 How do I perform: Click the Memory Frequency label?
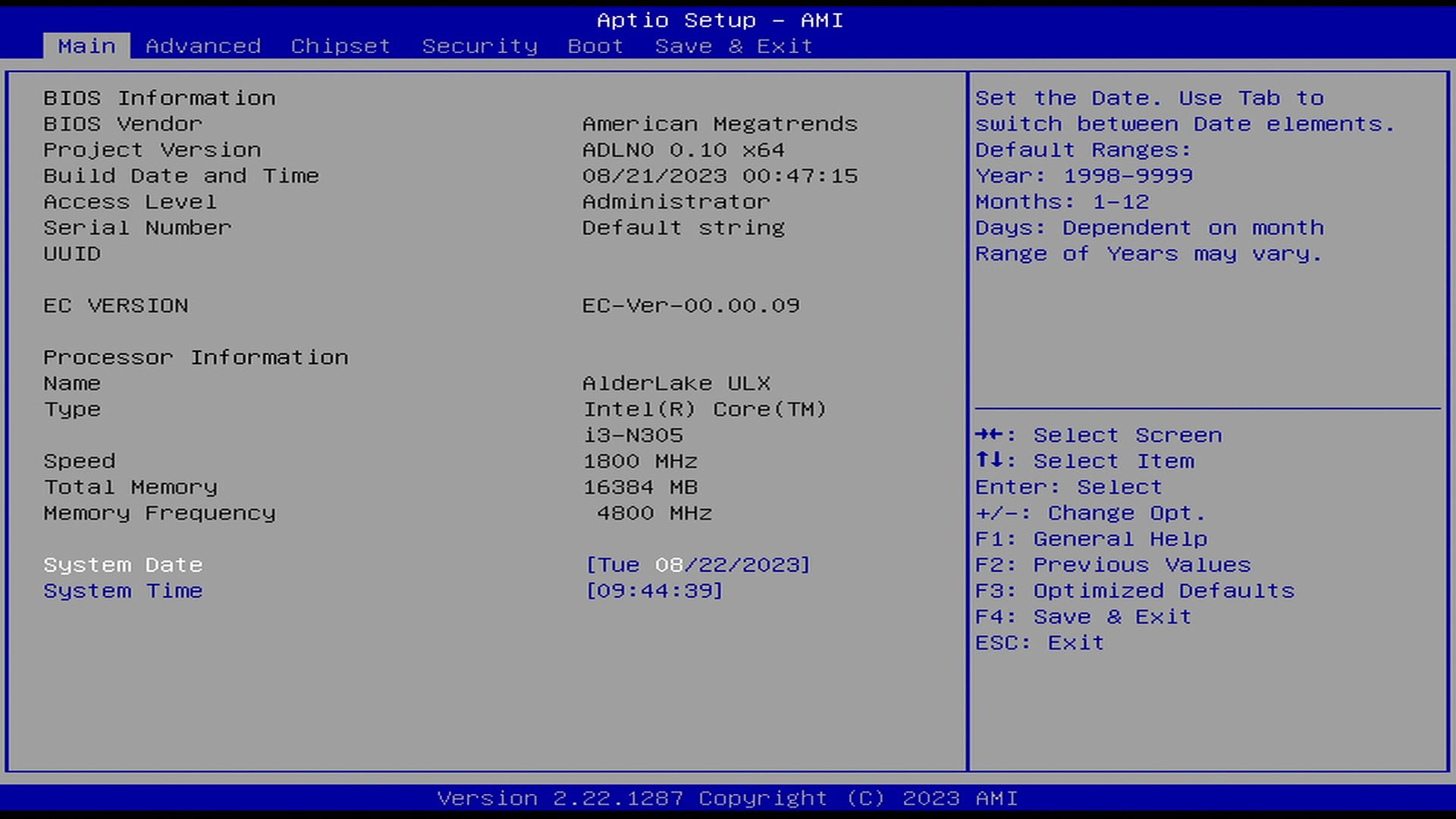[x=159, y=513]
